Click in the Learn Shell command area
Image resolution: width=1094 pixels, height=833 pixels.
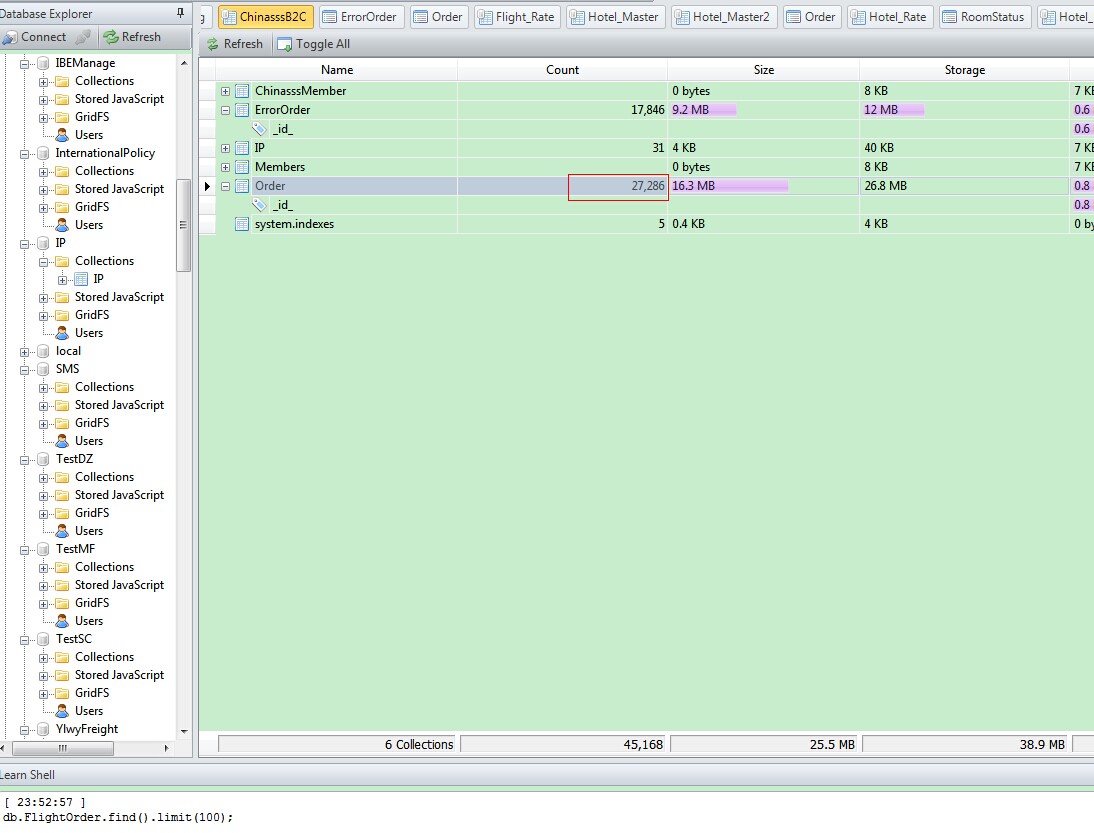point(547,812)
